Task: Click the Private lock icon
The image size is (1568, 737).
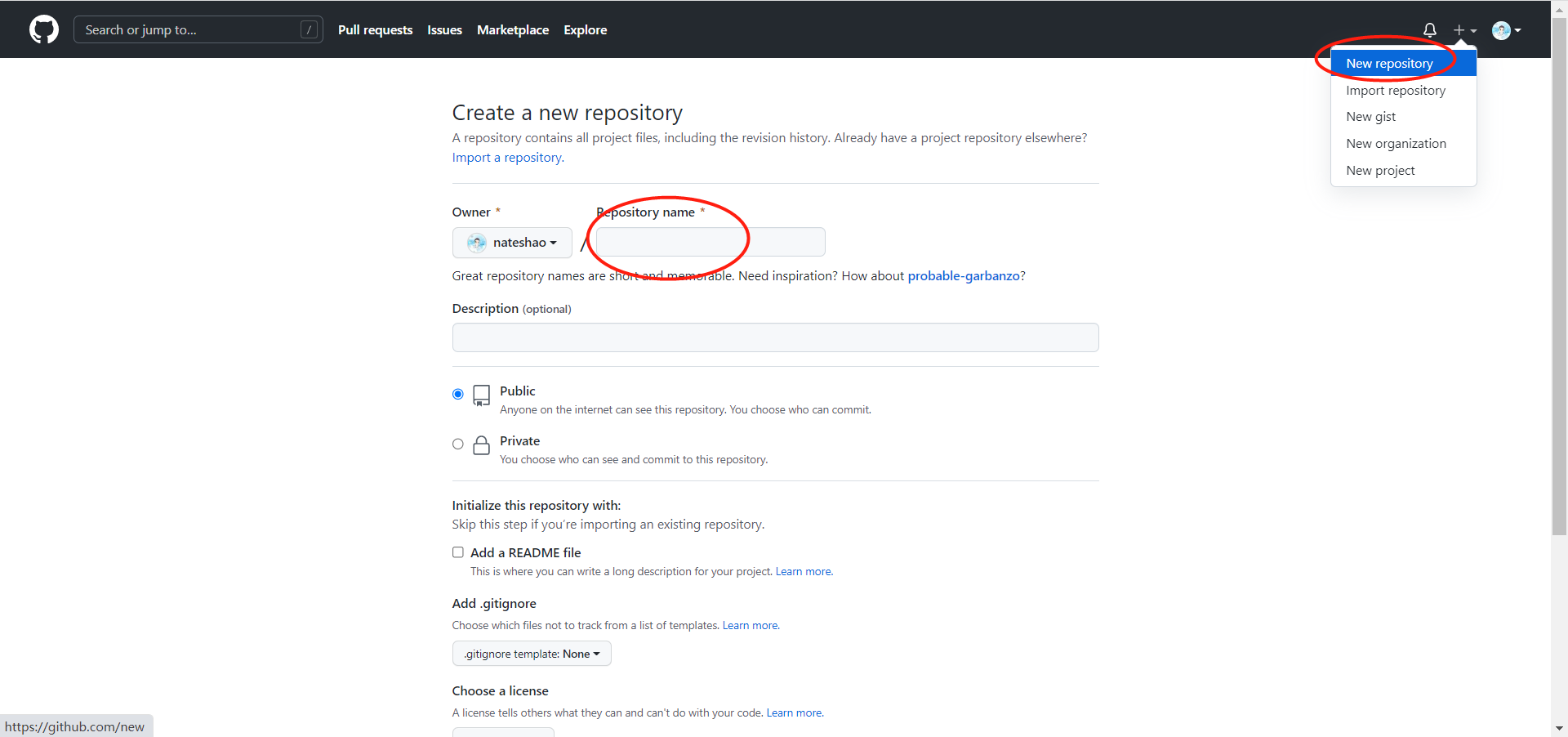Action: (482, 445)
